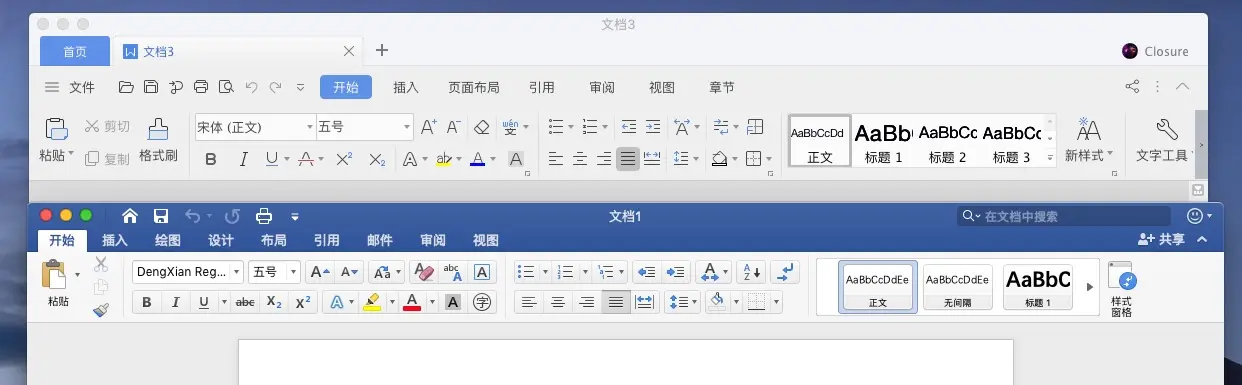Select 首页 tab in WPS

coord(75,51)
